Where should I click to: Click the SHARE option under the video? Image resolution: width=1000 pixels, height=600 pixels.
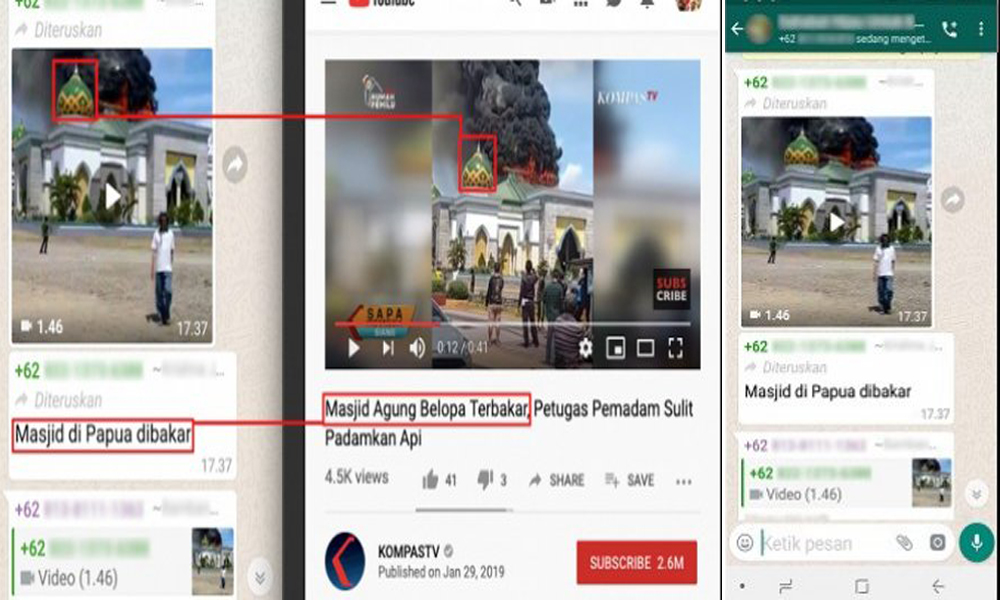coord(556,480)
